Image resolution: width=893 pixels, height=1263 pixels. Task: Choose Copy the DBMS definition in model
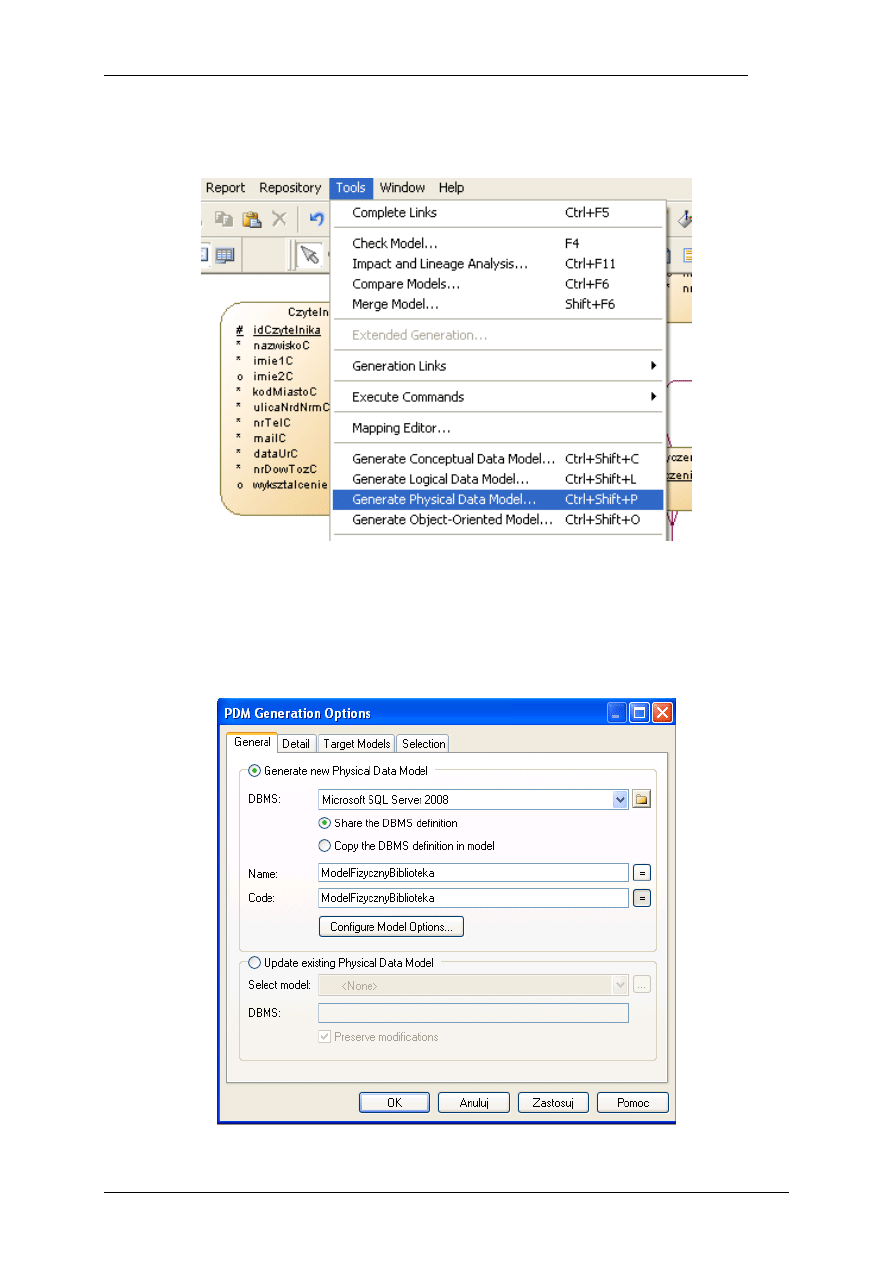(324, 846)
